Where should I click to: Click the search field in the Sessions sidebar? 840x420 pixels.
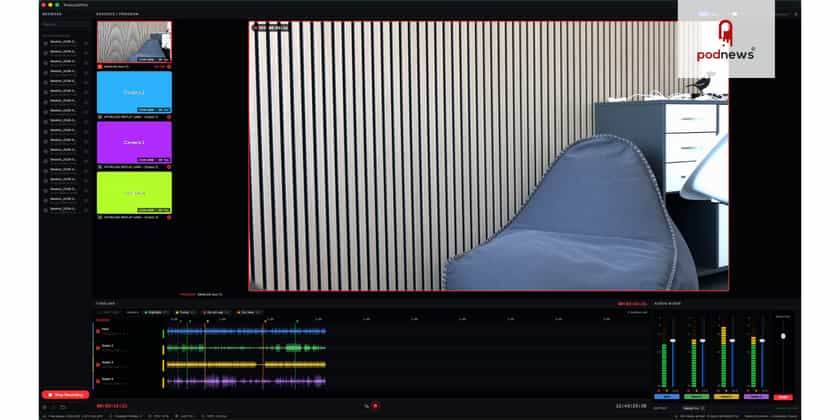point(65,25)
